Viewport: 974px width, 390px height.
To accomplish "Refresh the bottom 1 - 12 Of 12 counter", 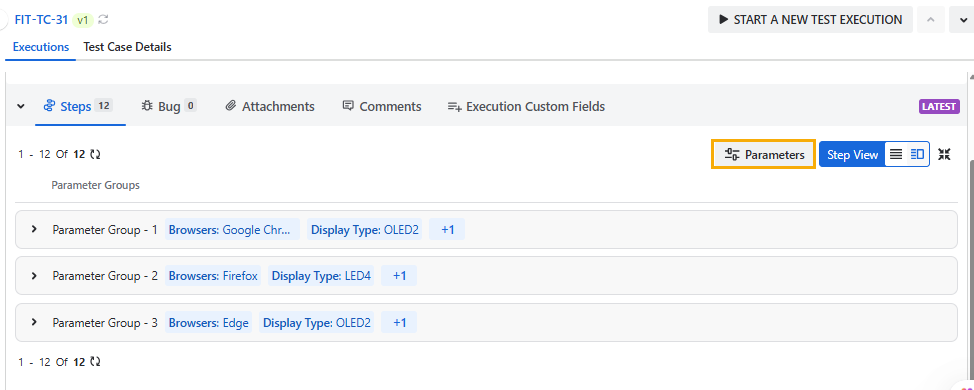I will [x=95, y=361].
